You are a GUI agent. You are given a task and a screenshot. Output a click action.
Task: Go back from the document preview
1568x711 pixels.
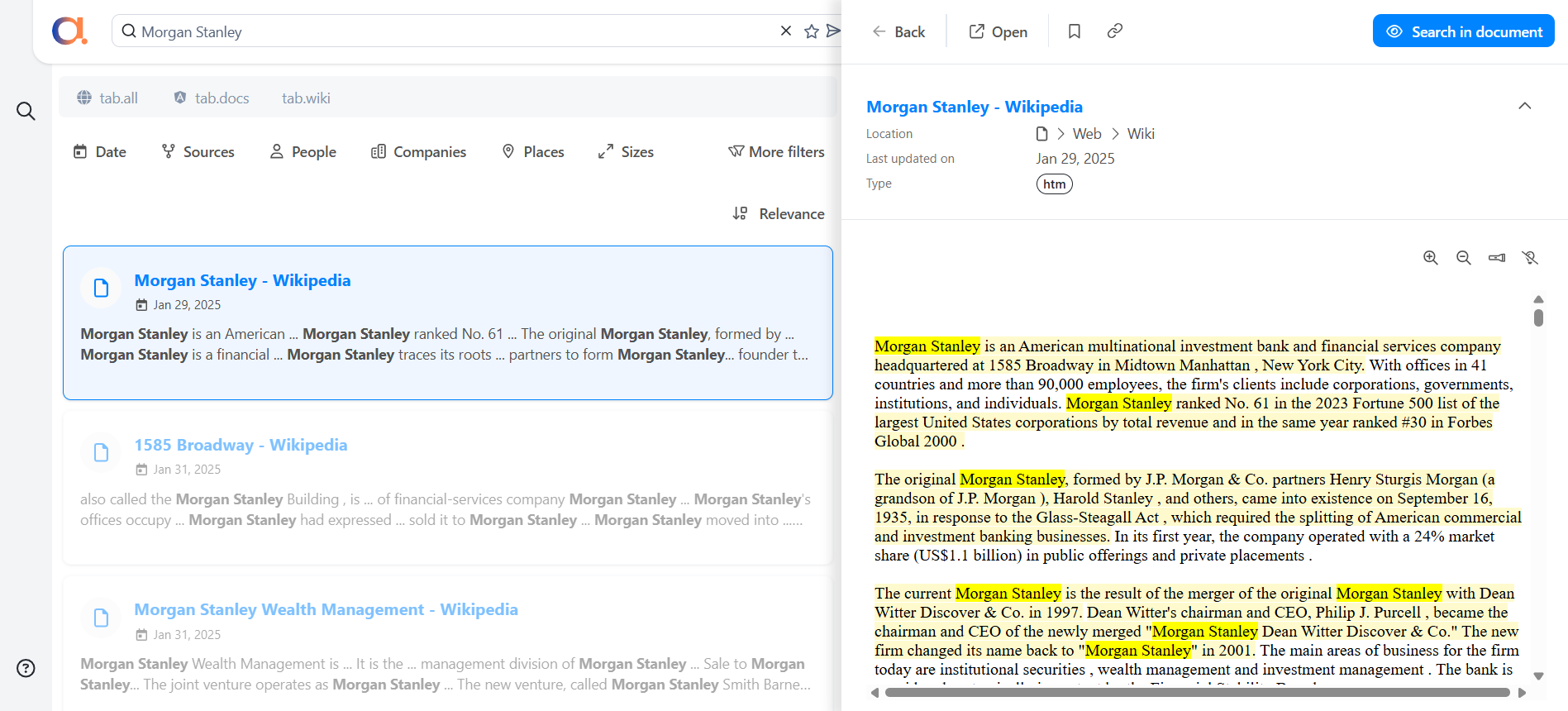tap(898, 31)
